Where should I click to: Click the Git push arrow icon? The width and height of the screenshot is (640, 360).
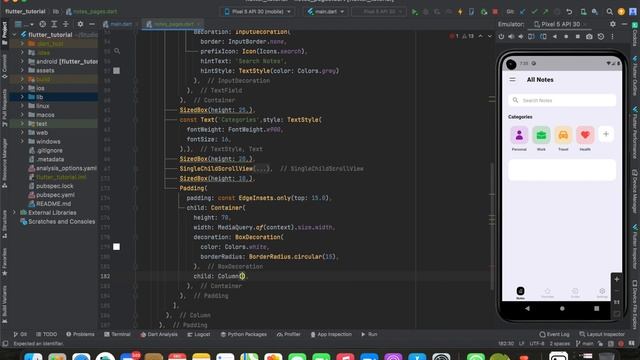[x=545, y=12]
